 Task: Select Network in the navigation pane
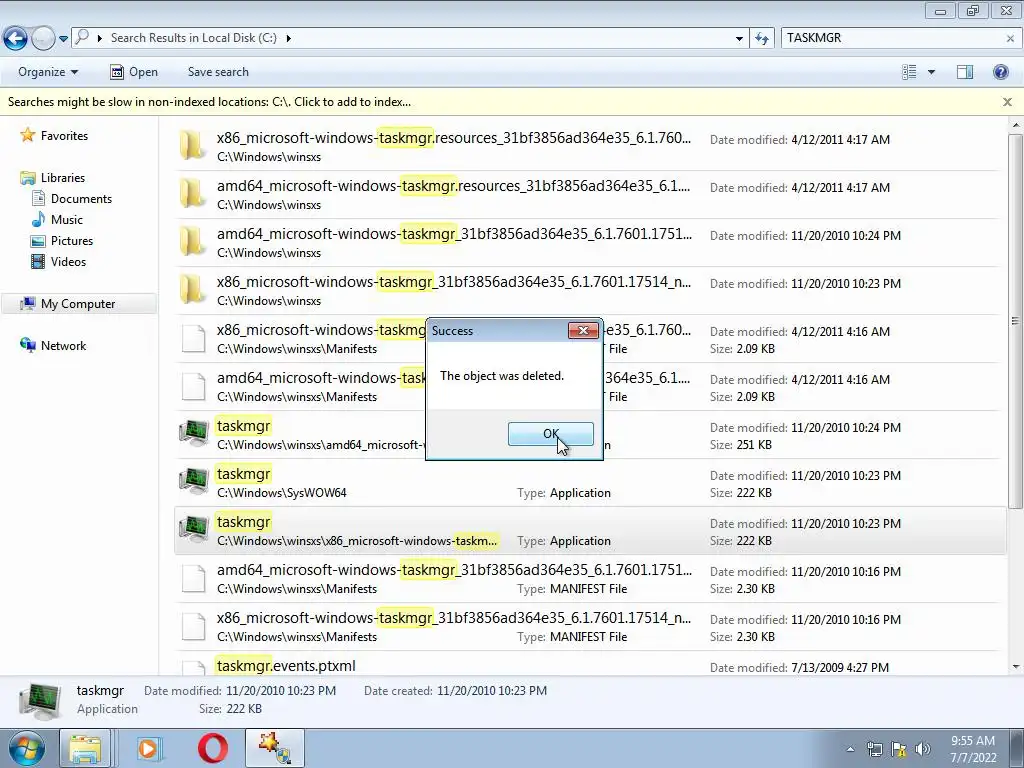pyautogui.click(x=63, y=345)
